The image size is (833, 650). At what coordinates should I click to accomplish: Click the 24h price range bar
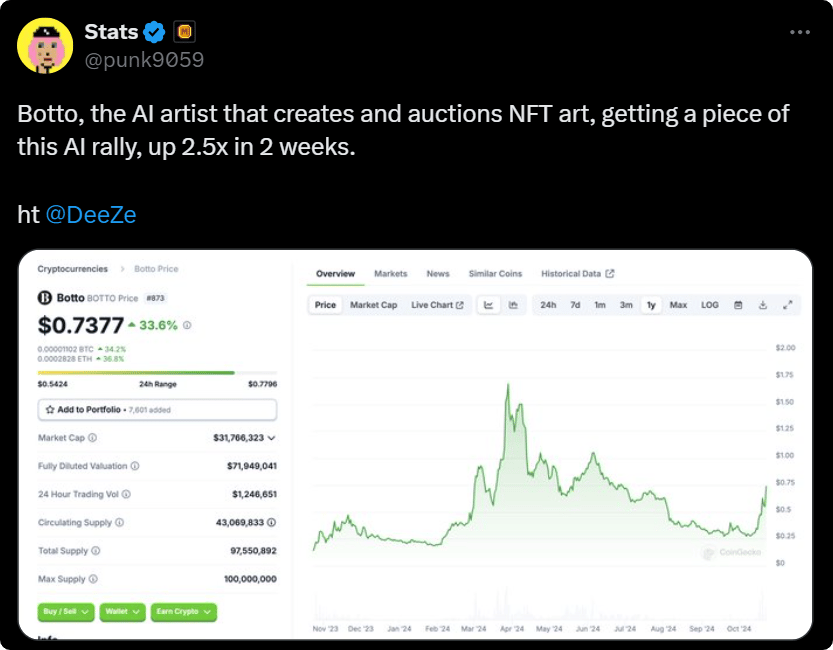coord(157,373)
